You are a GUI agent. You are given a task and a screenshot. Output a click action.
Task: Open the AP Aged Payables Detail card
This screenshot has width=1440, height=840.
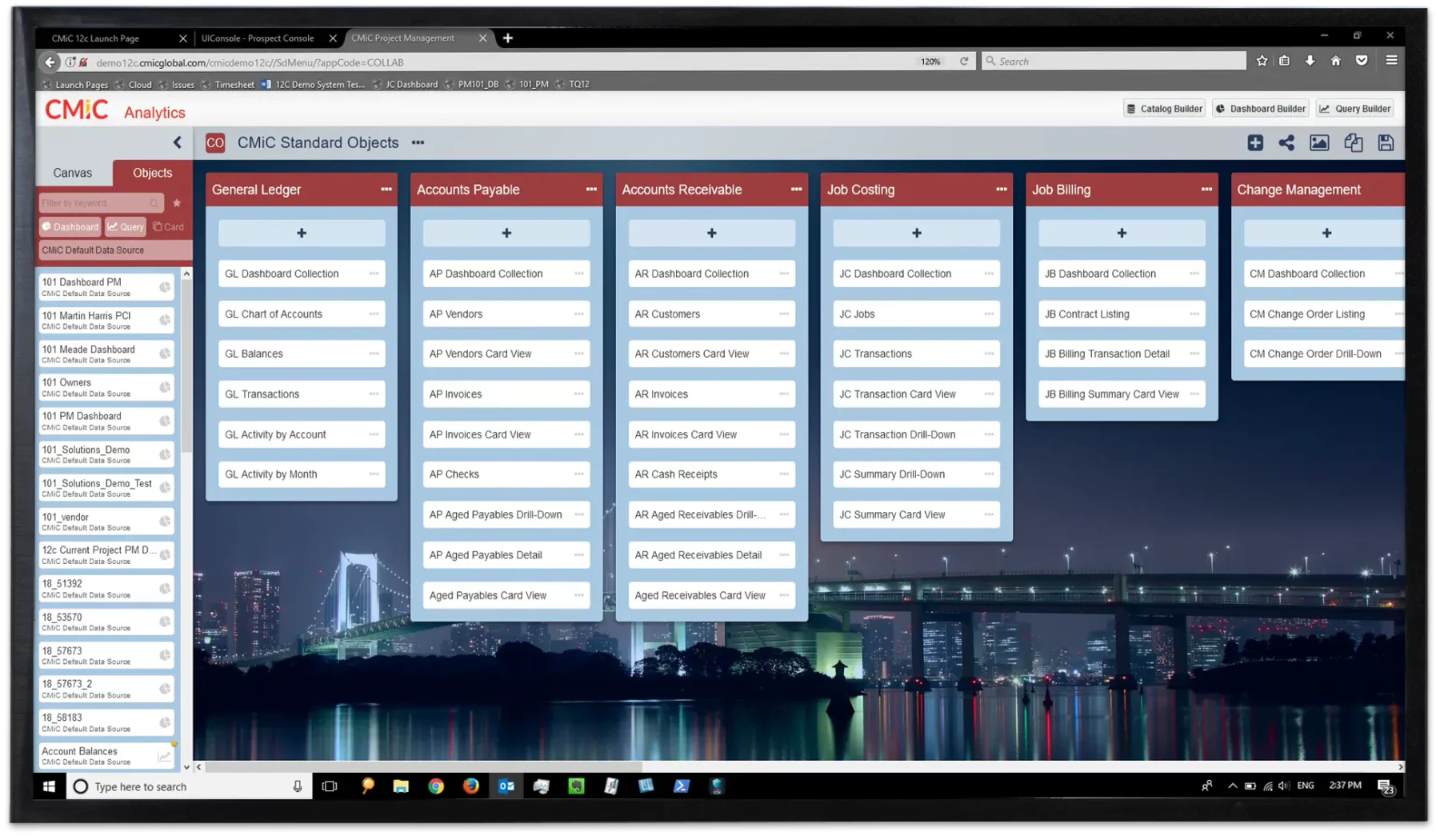pyautogui.click(x=506, y=555)
